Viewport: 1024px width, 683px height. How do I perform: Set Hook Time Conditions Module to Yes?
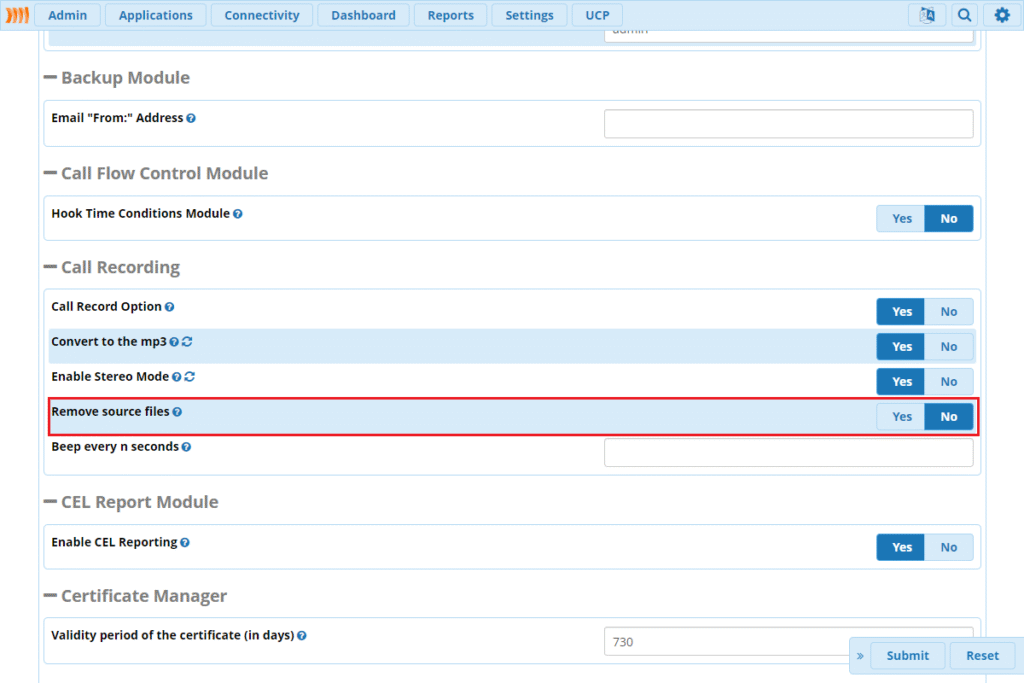tap(901, 218)
